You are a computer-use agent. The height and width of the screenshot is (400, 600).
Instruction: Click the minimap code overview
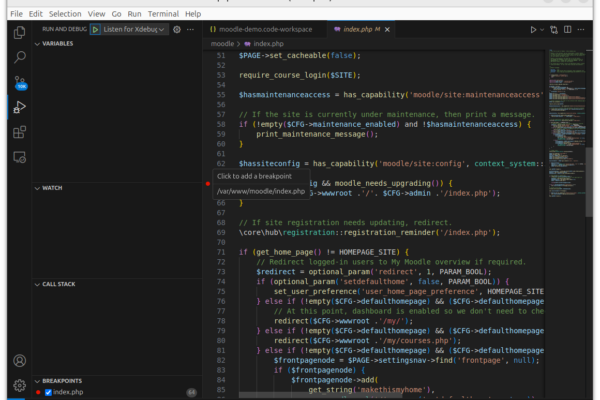[x=566, y=122]
